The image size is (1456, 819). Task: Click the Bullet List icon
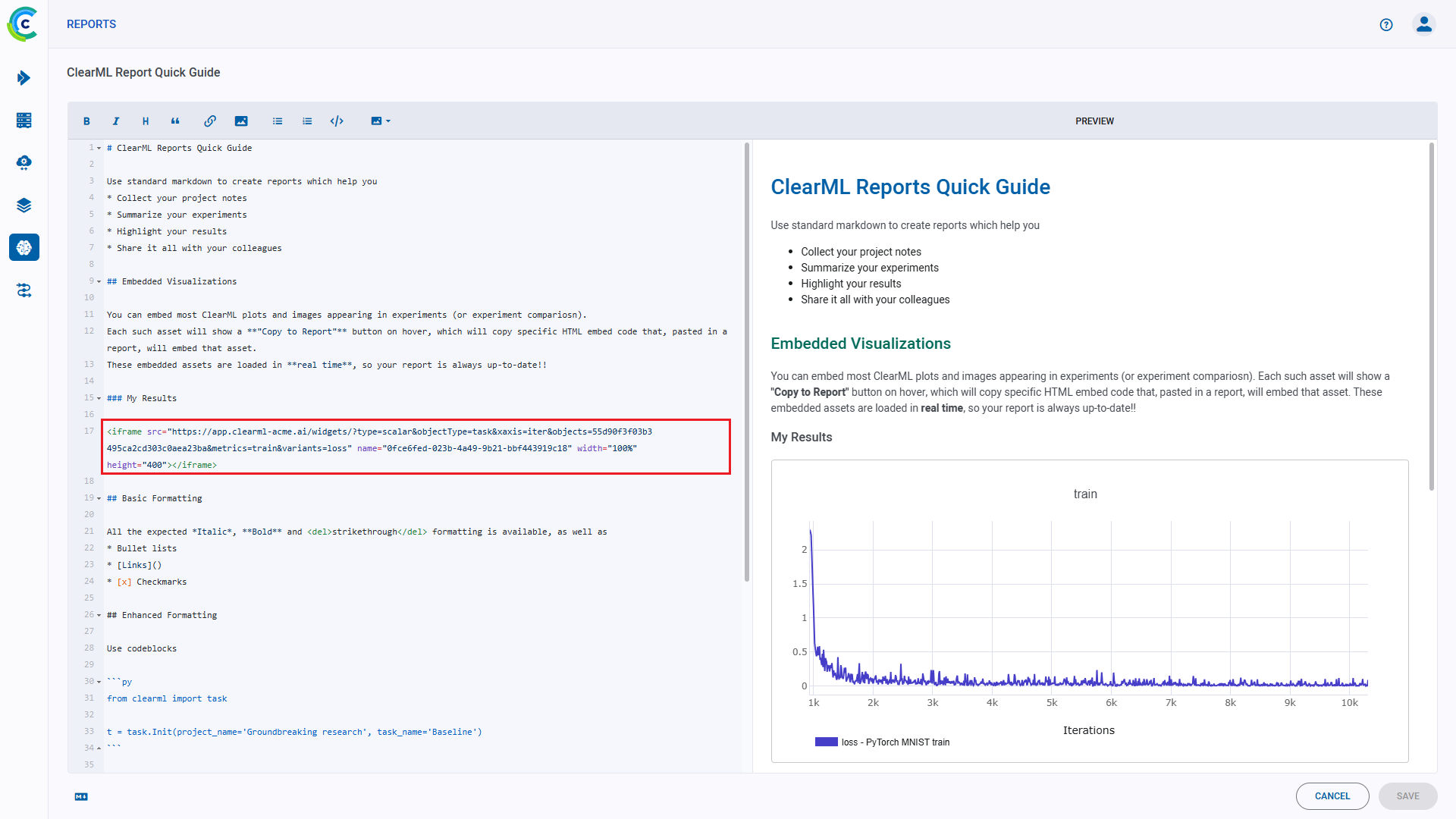[x=278, y=121]
